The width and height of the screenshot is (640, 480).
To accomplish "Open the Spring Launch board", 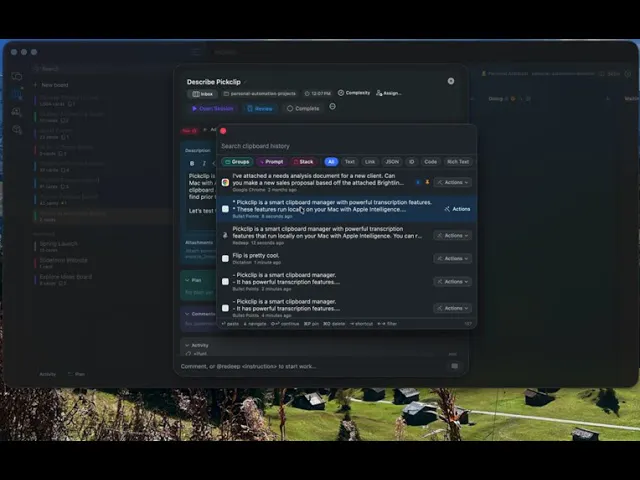I will (x=58, y=244).
